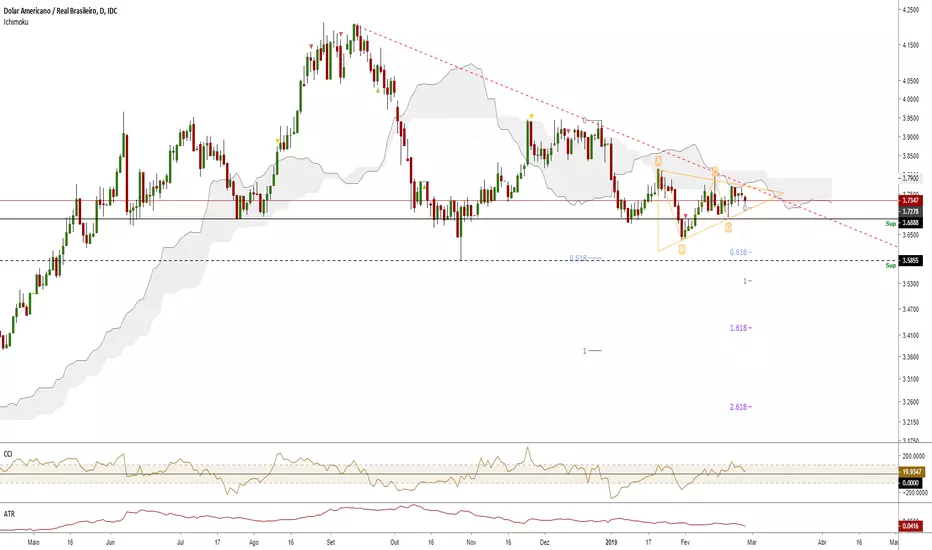The height and width of the screenshot is (550, 932).
Task: Click the Jun date axis label
Action: point(109,543)
